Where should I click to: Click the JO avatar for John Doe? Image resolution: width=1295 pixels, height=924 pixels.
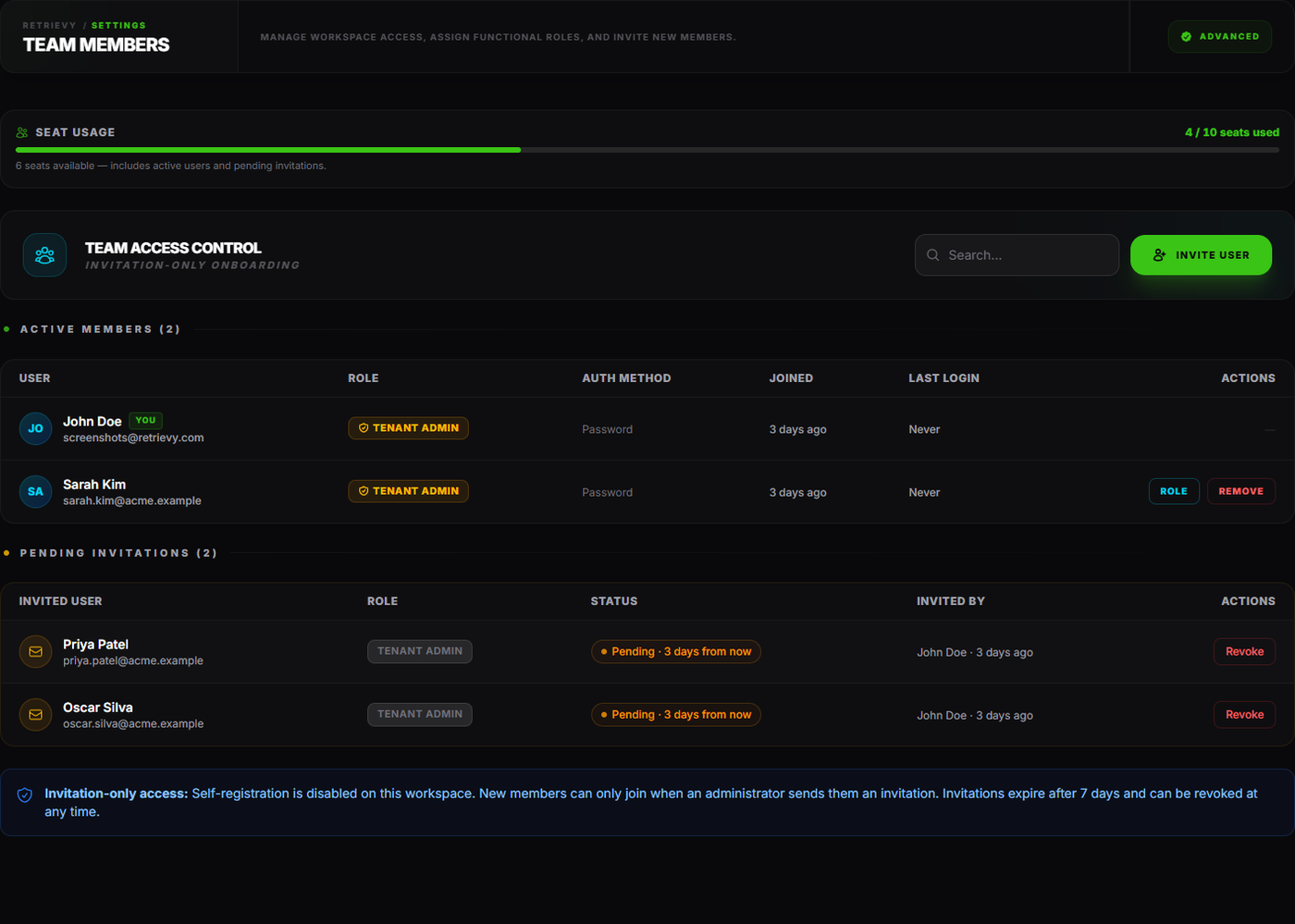pyautogui.click(x=35, y=428)
